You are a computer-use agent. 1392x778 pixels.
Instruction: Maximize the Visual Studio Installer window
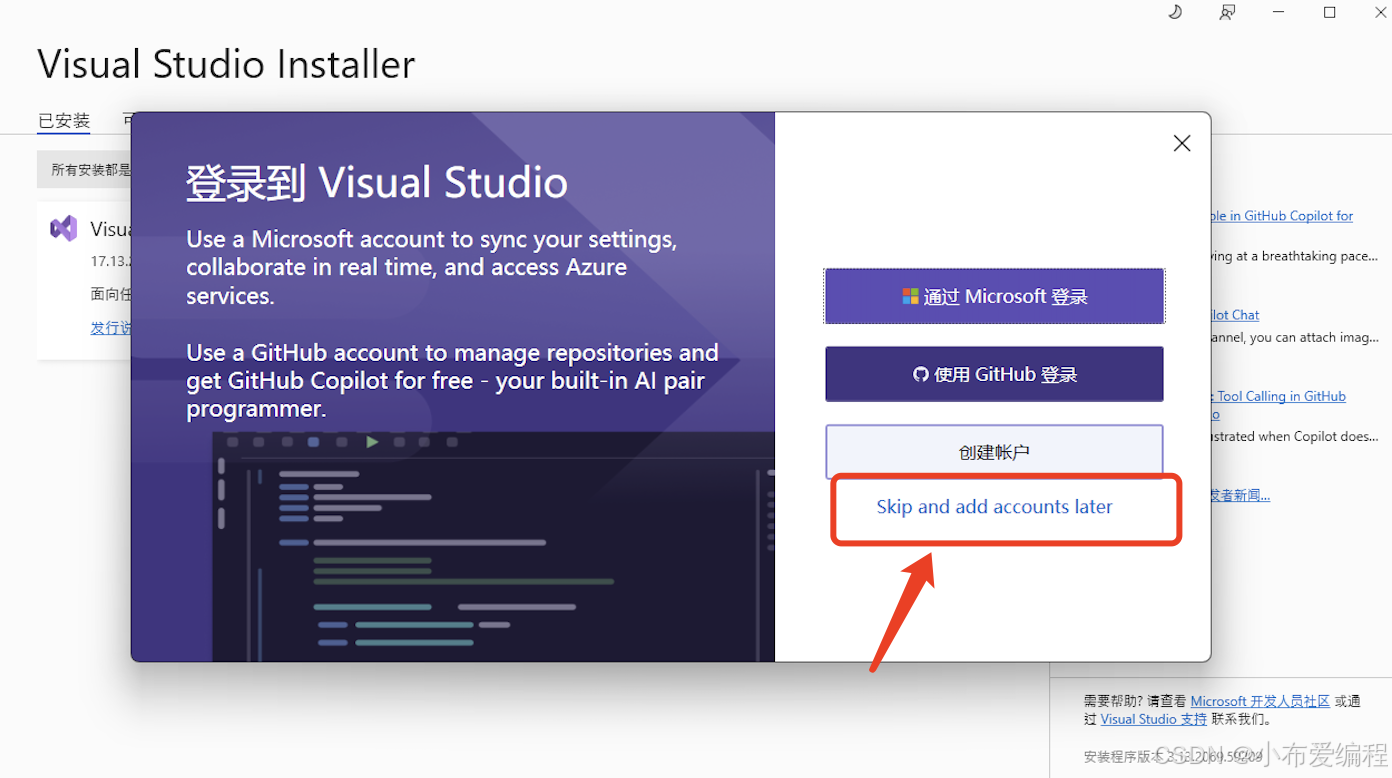[1330, 12]
